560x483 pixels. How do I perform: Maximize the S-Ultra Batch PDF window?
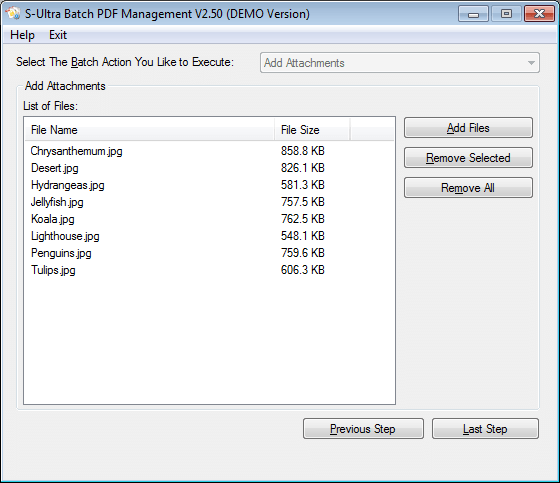[x=506, y=14]
